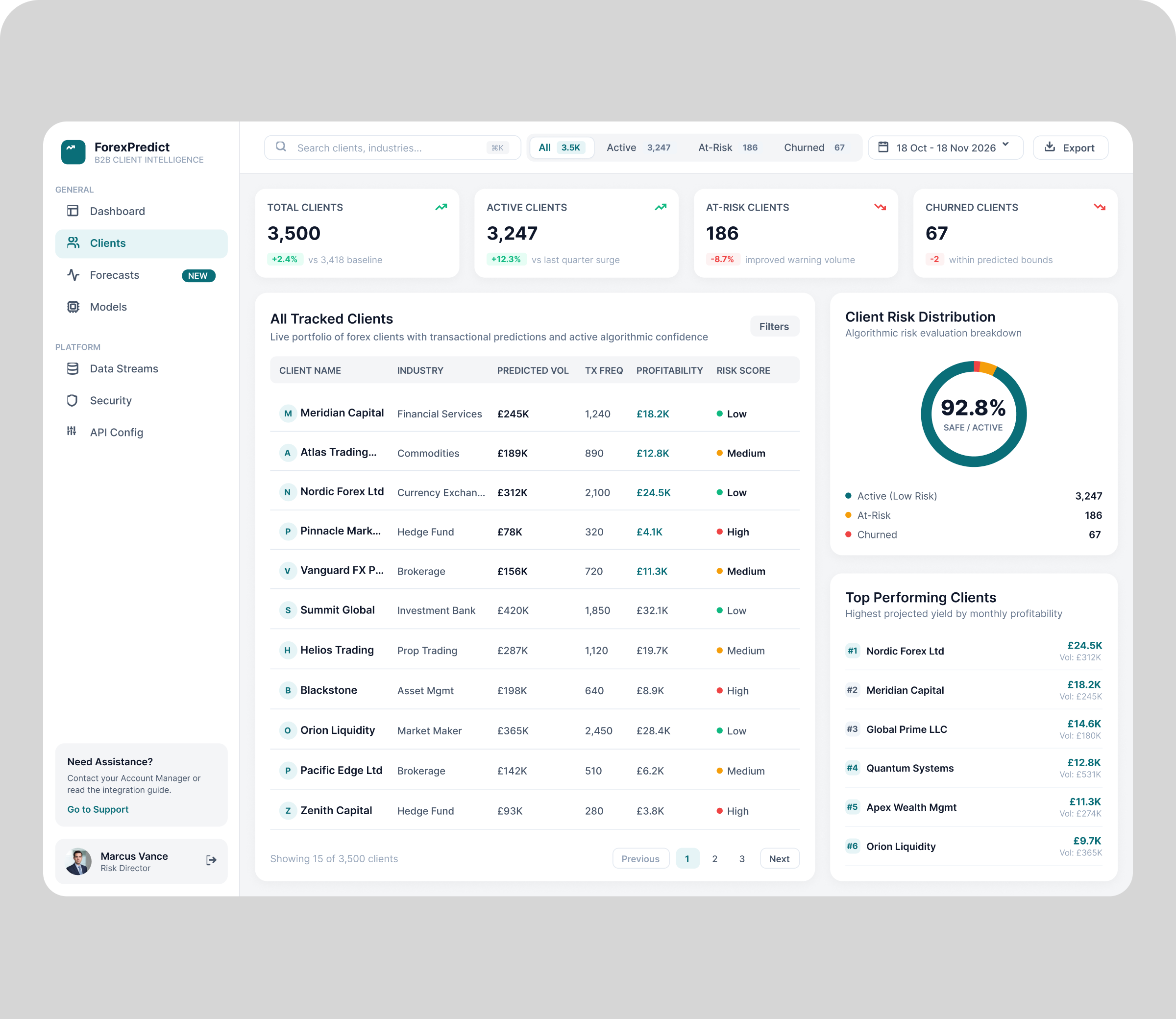
Task: Expand the date range dropdown chevron
Action: click(1005, 145)
